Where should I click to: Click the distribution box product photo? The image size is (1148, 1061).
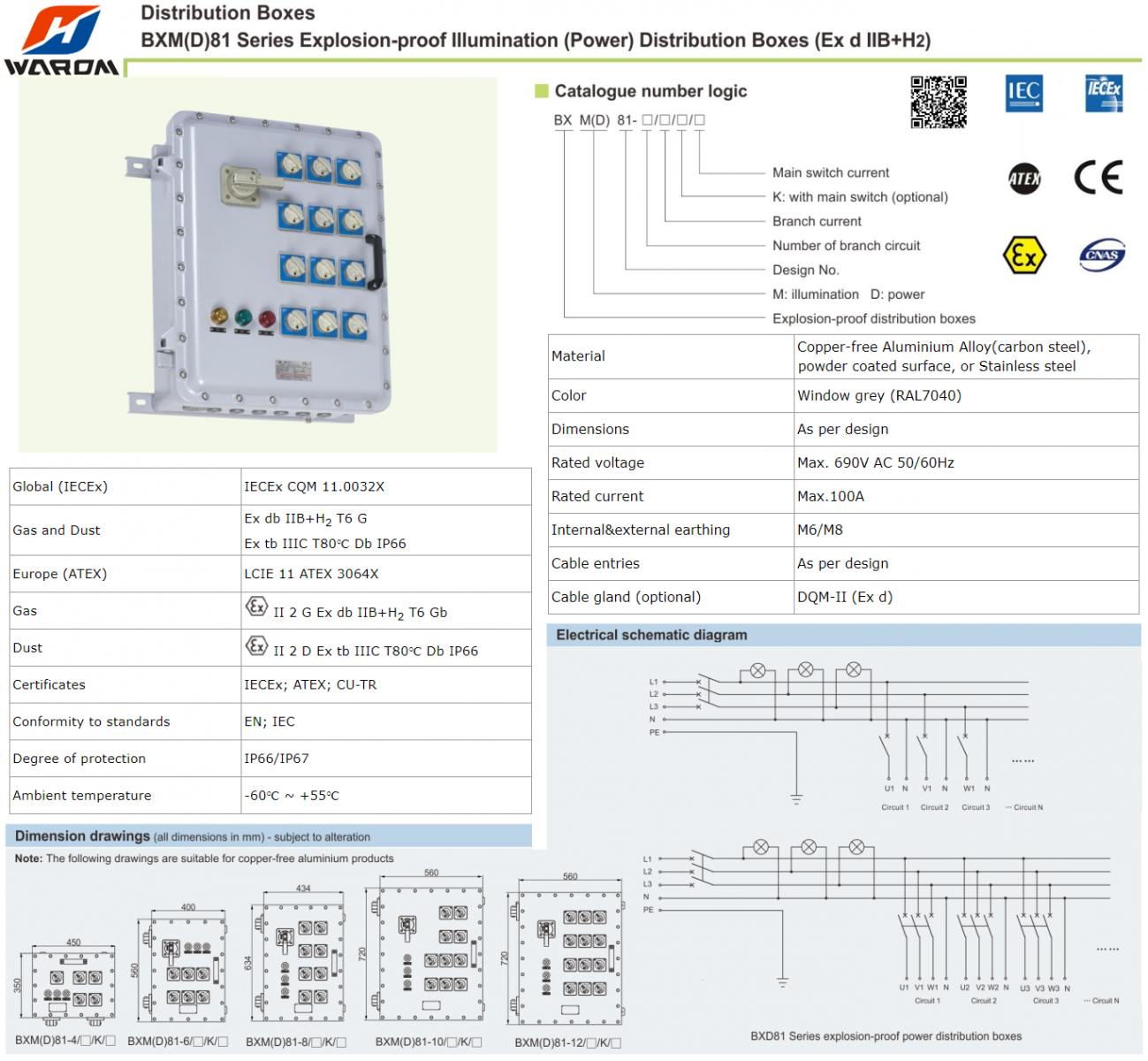(x=257, y=263)
